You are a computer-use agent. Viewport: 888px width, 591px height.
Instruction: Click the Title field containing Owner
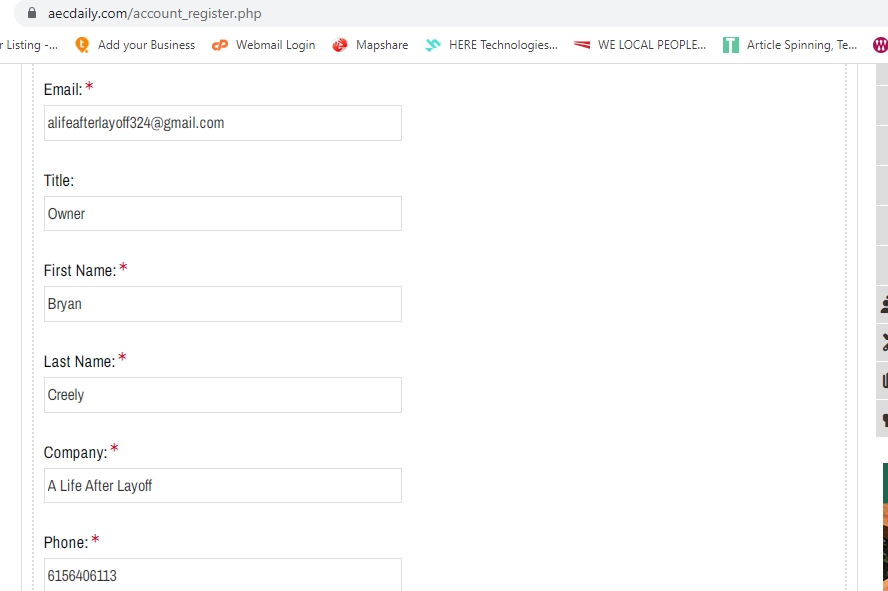pyautogui.click(x=222, y=214)
